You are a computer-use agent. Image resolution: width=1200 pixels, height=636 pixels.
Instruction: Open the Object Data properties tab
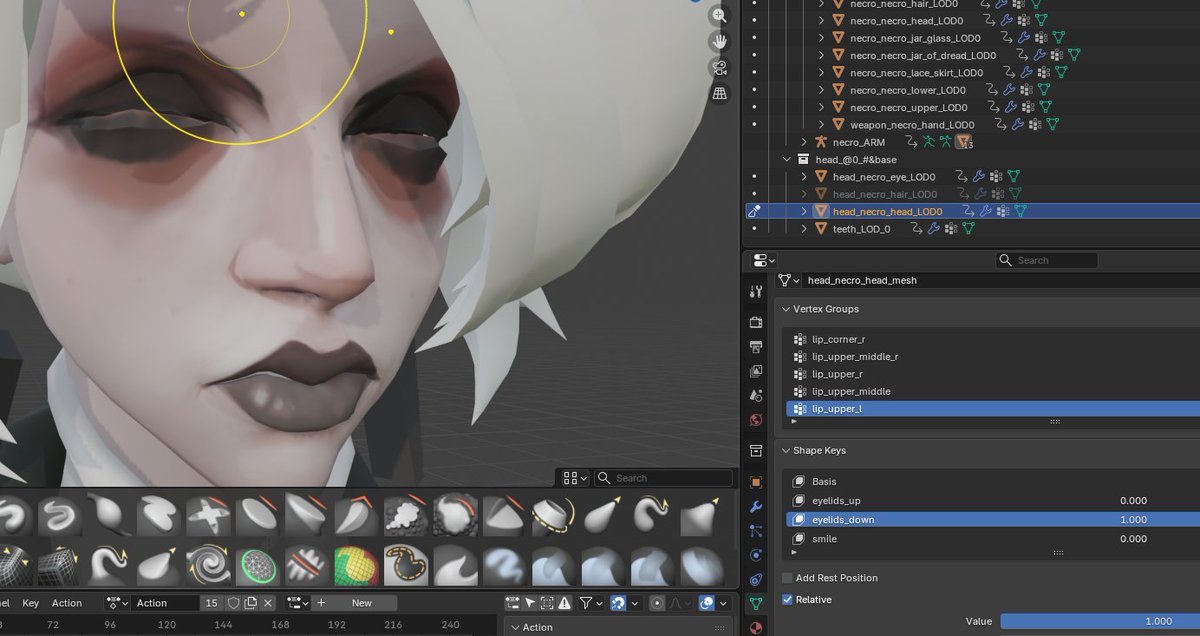[x=756, y=603]
